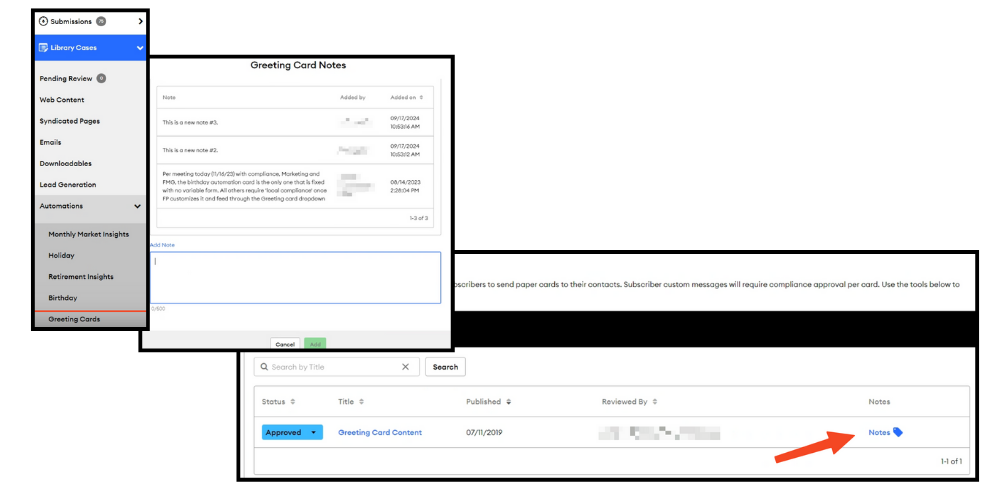
Task: Click the Submissions circle icon
Action: pyautogui.click(x=43, y=21)
